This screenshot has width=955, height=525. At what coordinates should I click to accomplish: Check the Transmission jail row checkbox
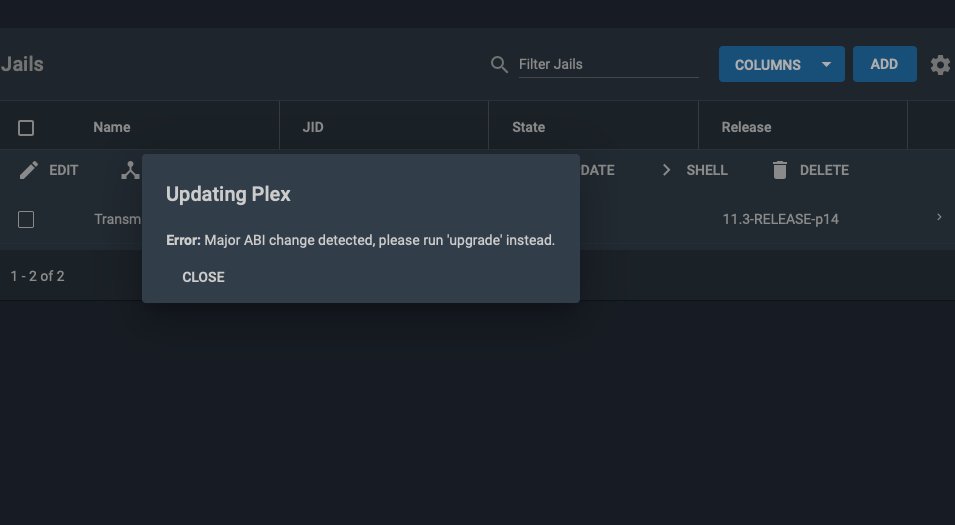pyautogui.click(x=26, y=219)
